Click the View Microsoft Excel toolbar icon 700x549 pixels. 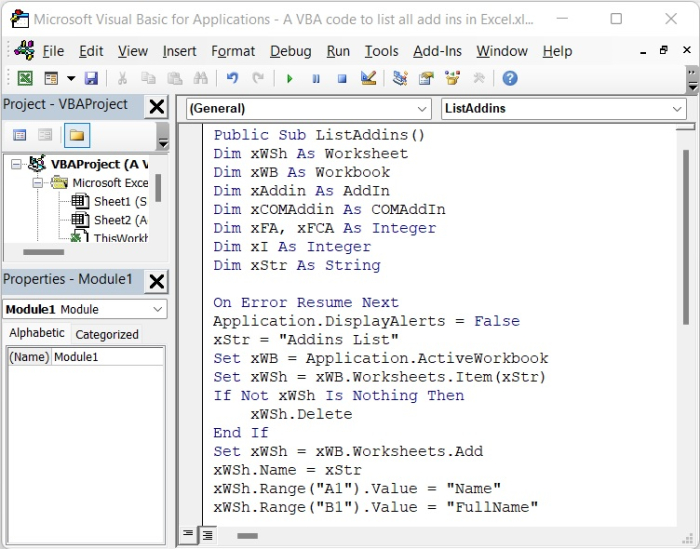(25, 79)
